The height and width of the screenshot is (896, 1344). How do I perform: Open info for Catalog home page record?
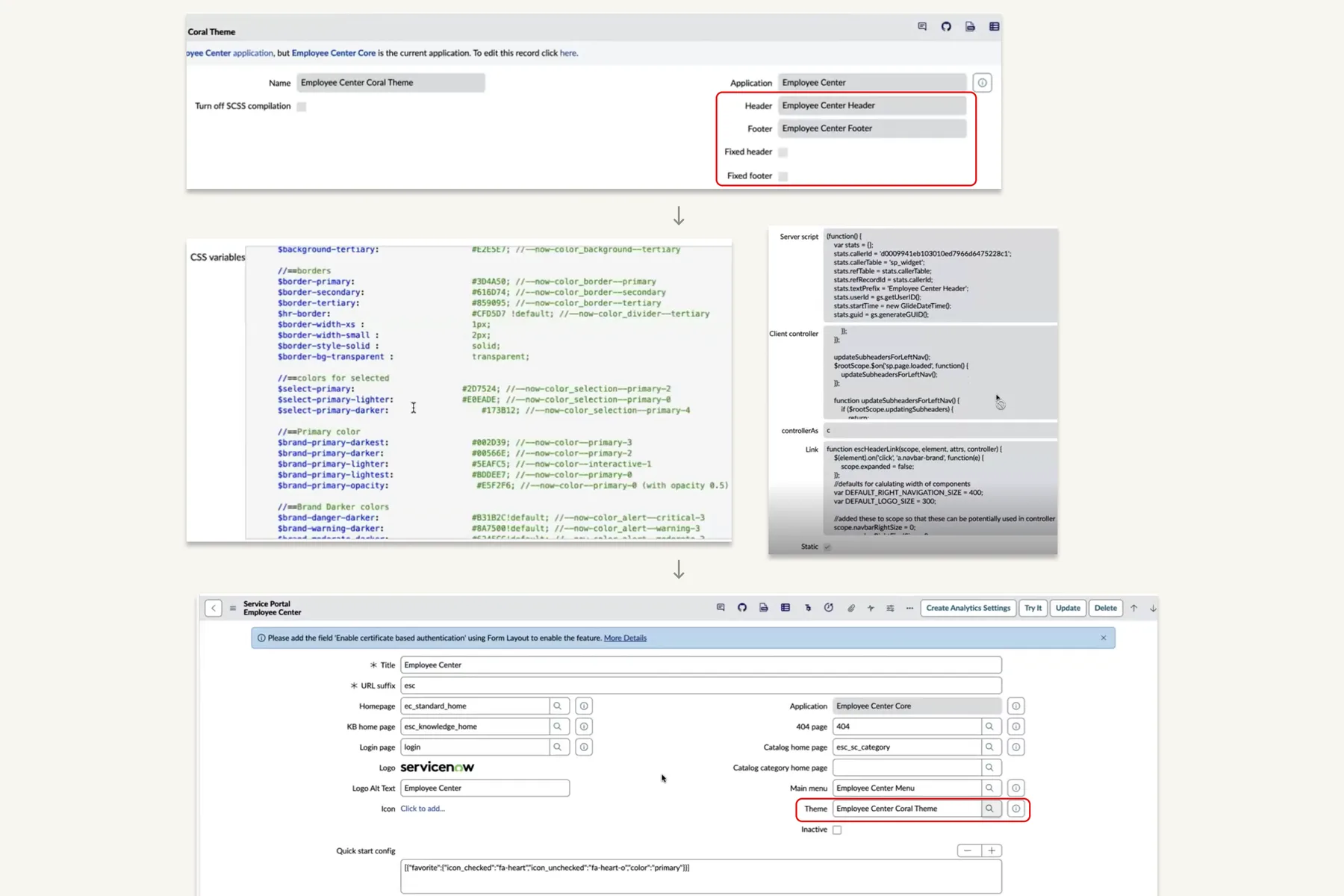point(1015,747)
